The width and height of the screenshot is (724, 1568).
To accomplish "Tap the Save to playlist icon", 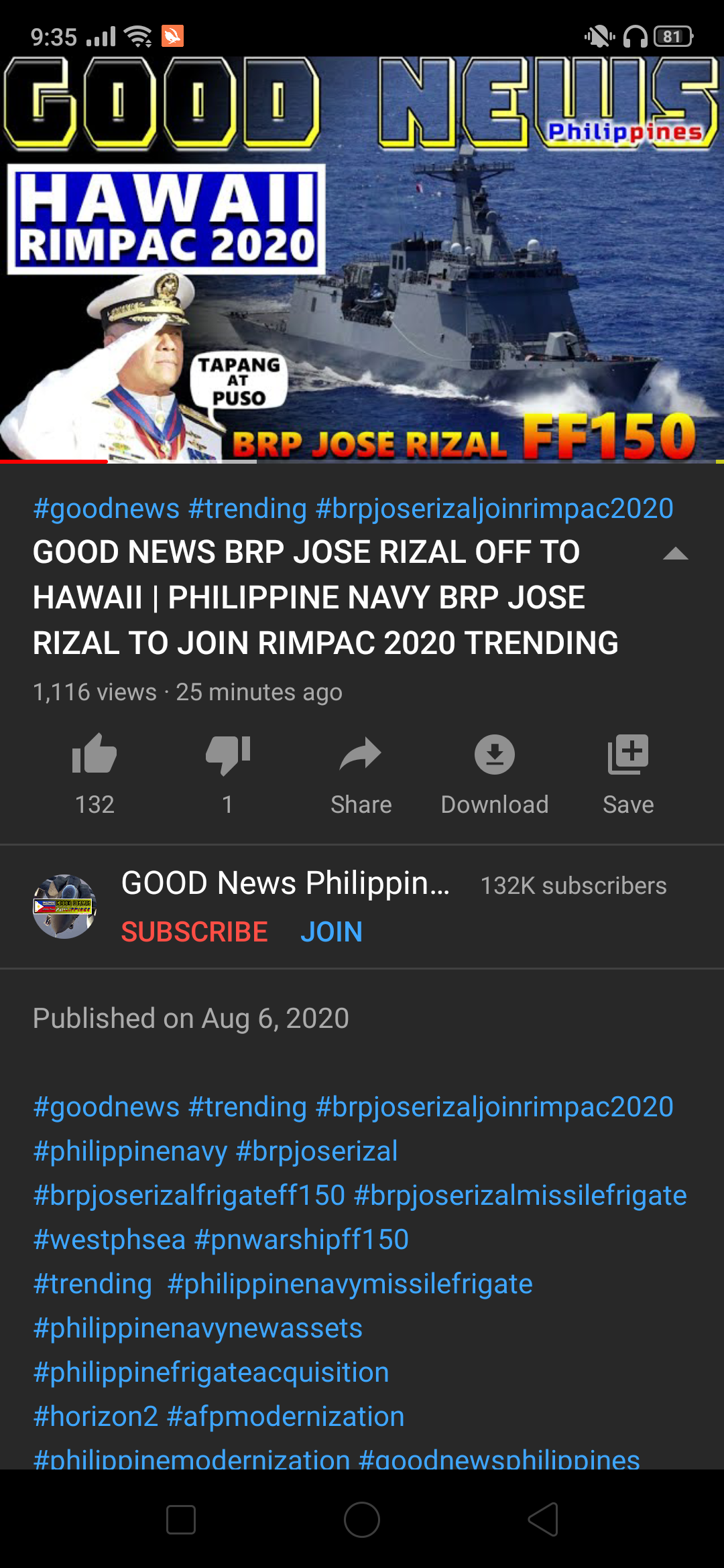I will click(x=628, y=755).
